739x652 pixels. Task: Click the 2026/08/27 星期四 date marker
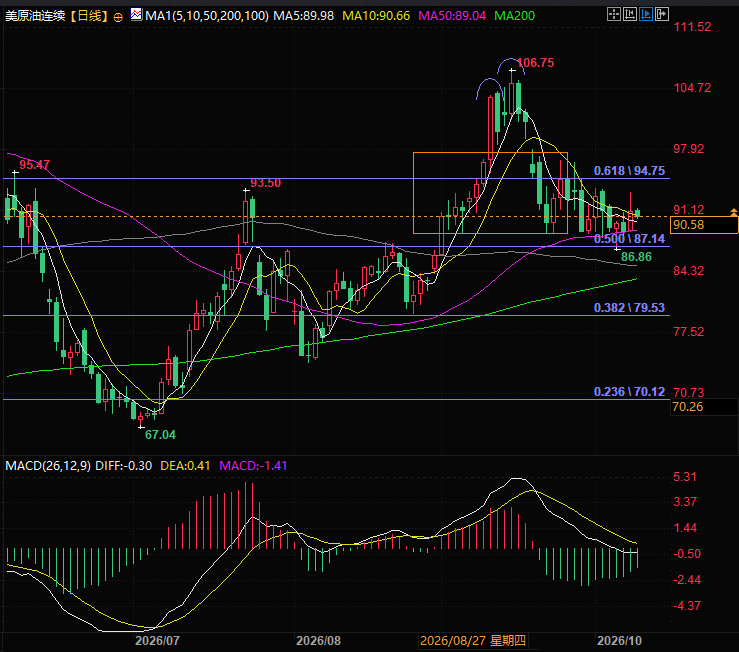coord(473,641)
